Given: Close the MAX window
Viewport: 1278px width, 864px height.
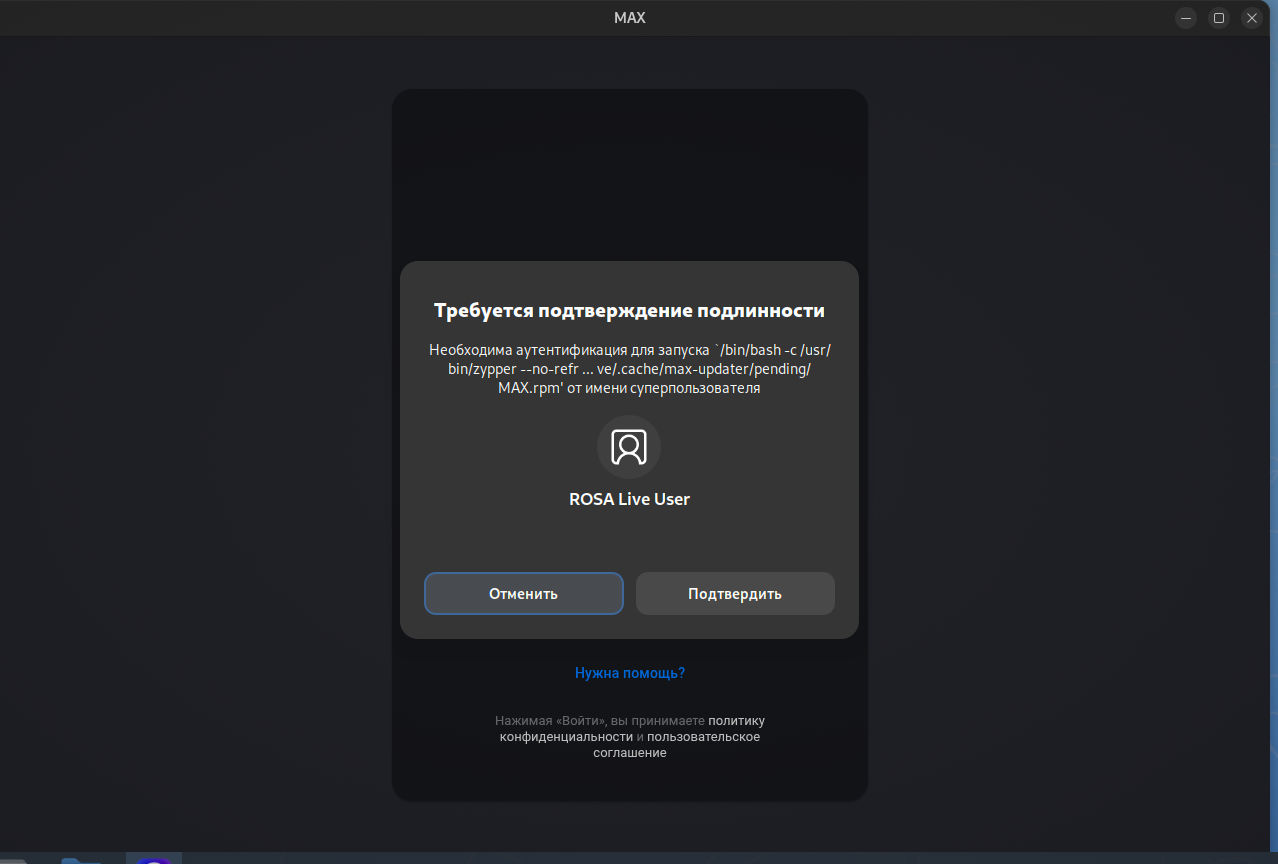Looking at the screenshot, I should tap(1252, 18).
